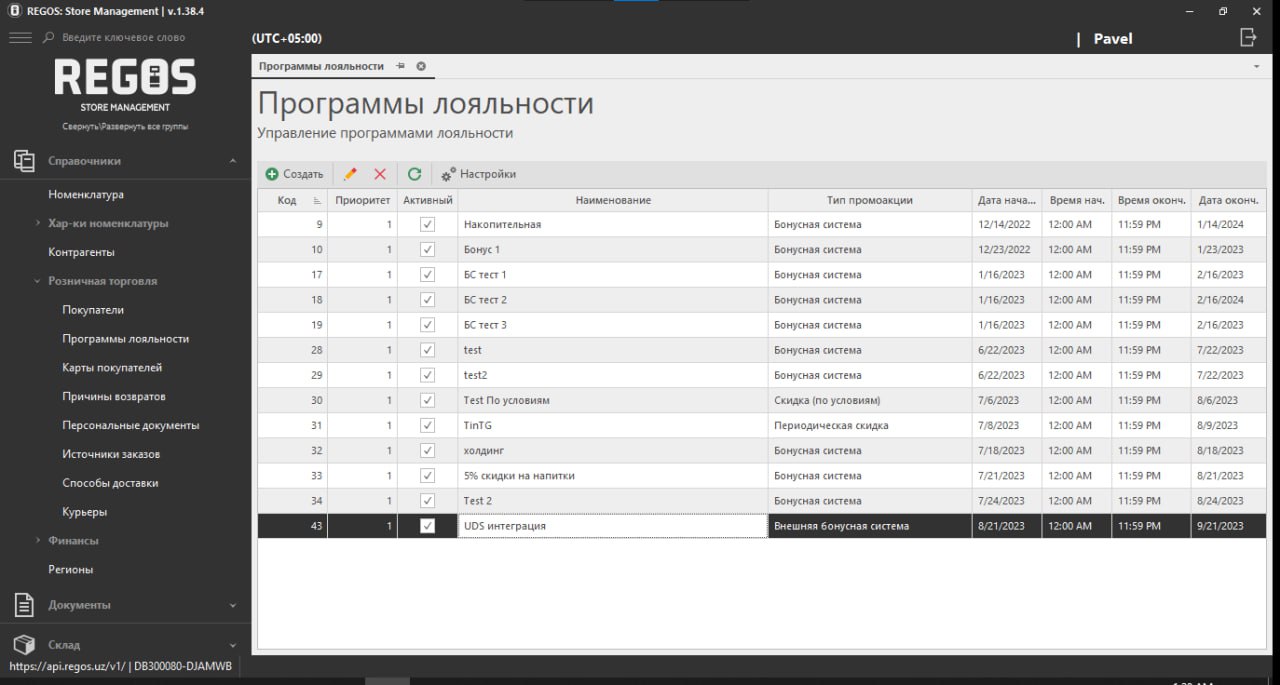This screenshot has height=685, width=1280.
Task: Click the Settings gears icon
Action: click(x=448, y=174)
